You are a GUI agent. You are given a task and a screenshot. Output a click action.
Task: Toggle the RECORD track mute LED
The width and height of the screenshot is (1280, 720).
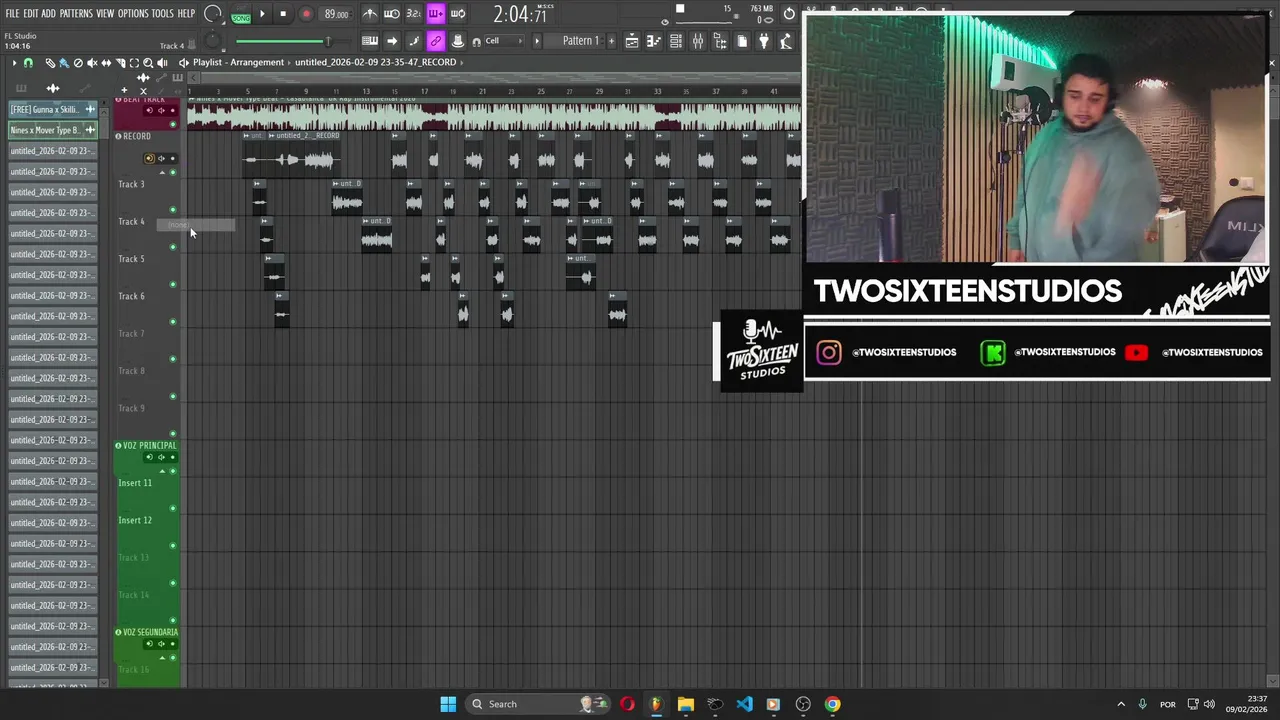click(x=173, y=172)
